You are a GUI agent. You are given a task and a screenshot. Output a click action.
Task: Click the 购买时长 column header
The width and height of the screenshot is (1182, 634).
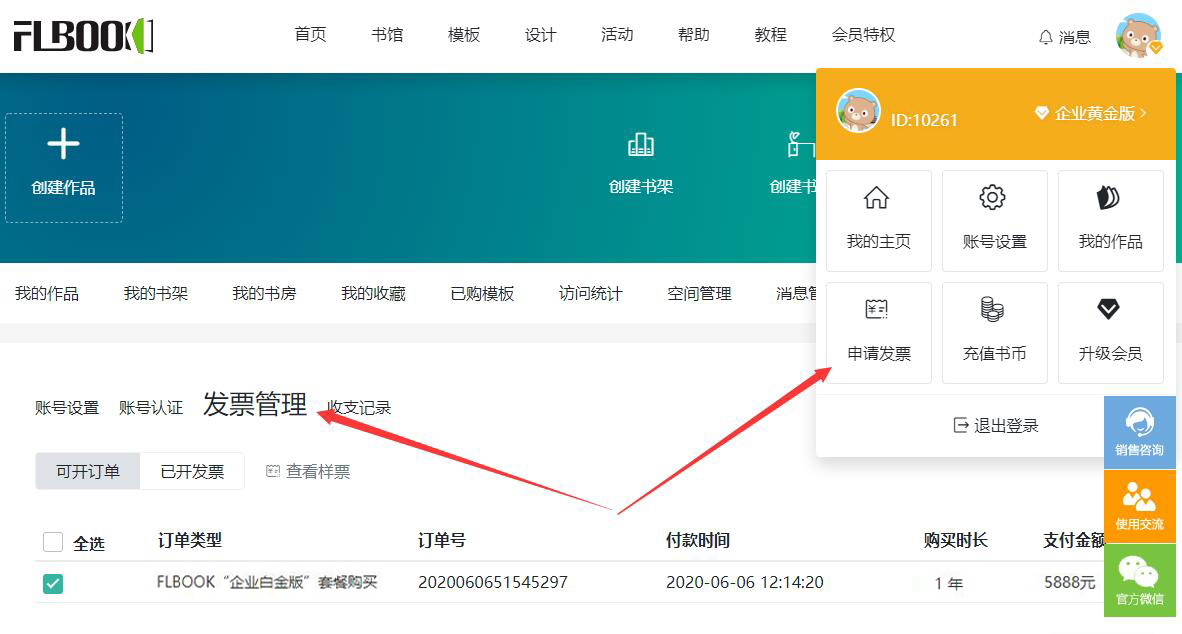click(x=955, y=541)
